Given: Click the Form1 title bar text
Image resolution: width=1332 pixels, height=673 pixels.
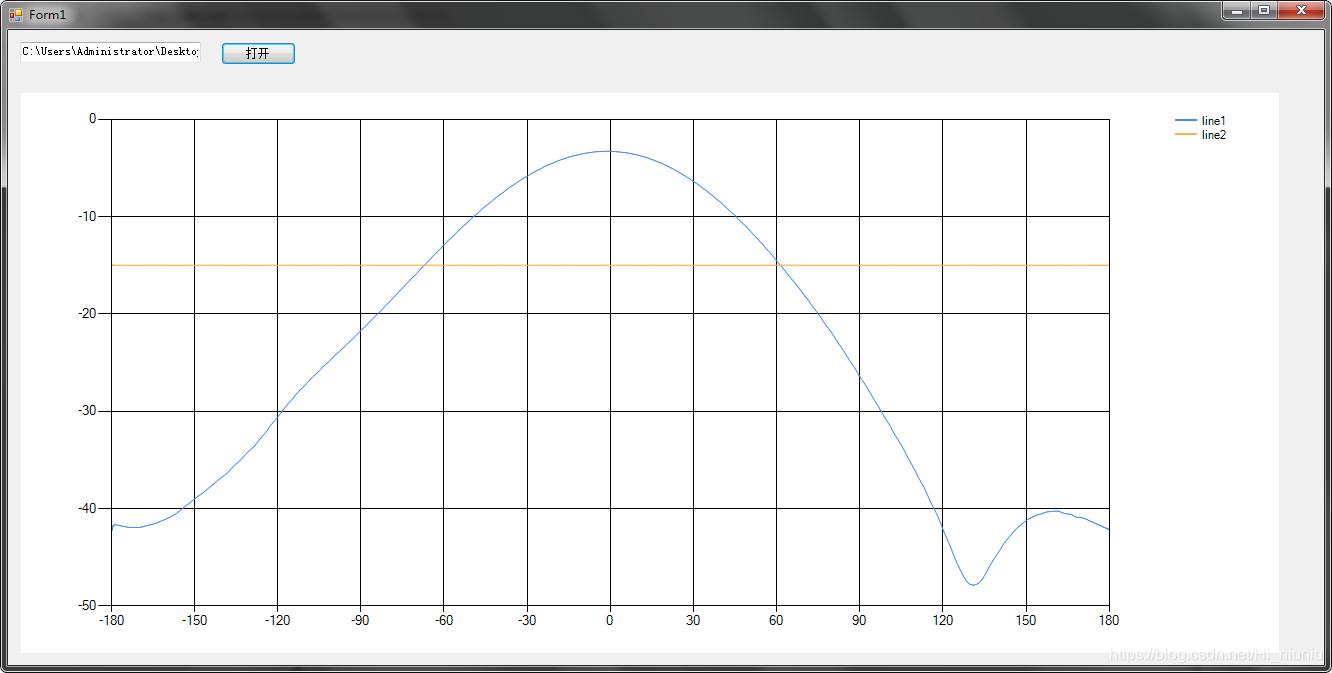Looking at the screenshot, I should click(48, 14).
